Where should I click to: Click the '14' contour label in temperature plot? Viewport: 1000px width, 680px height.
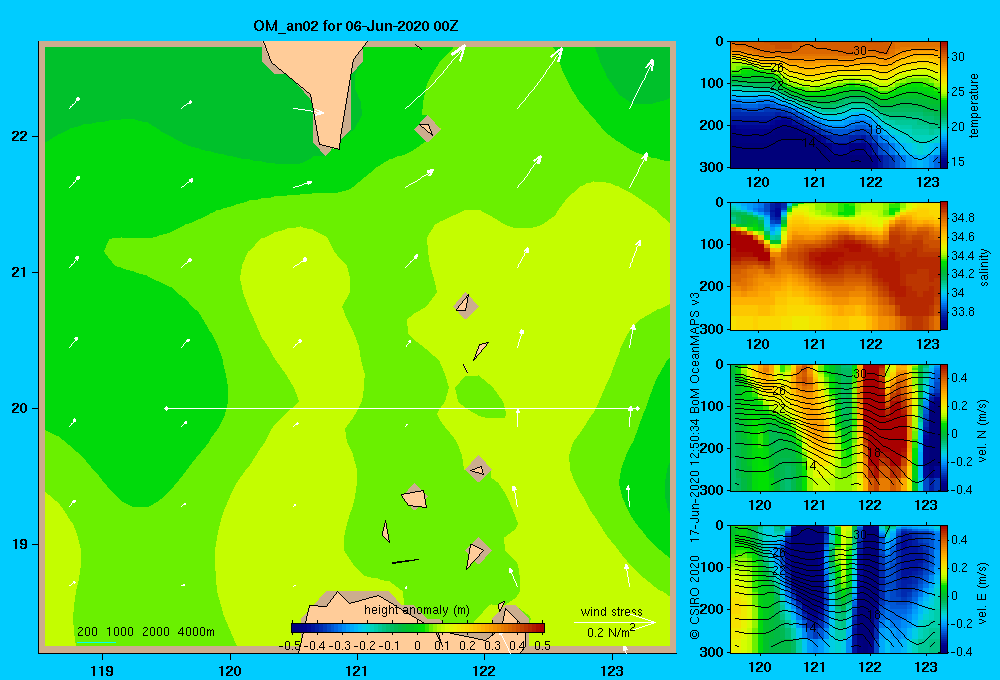[809, 142]
